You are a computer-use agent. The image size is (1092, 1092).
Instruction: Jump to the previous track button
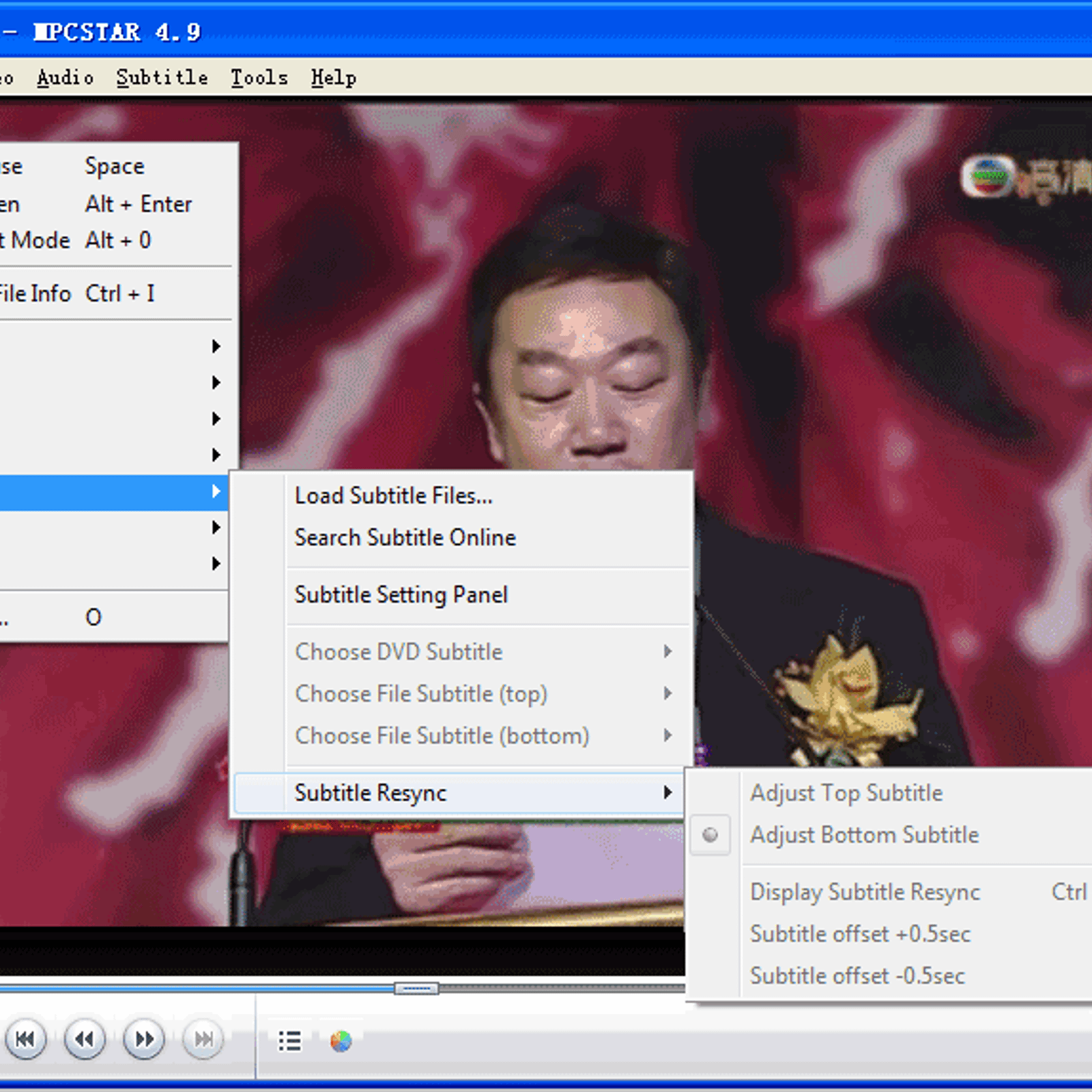[x=25, y=1039]
